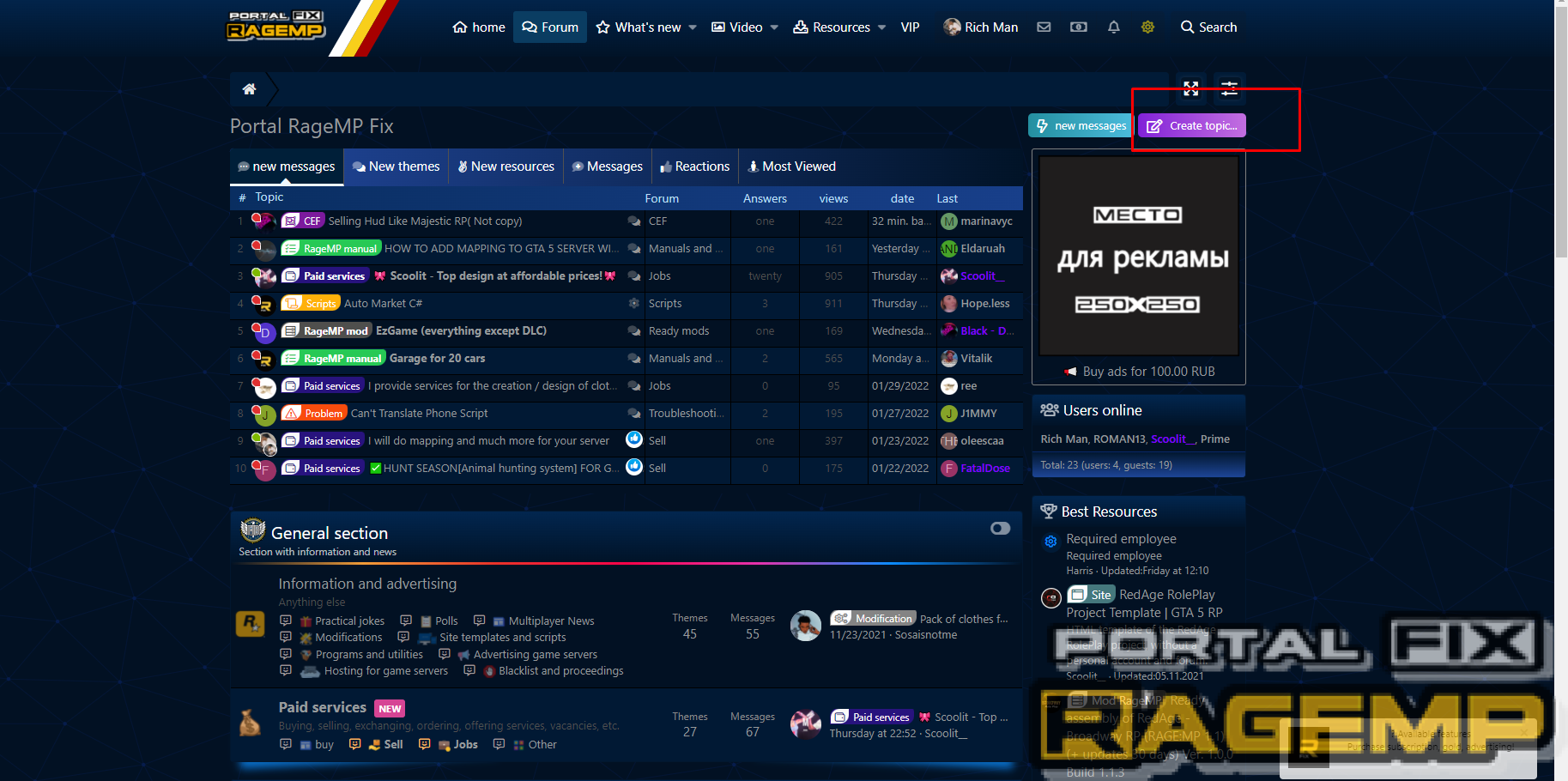
Task: Click the Problem prefix tag
Action: click(x=315, y=414)
